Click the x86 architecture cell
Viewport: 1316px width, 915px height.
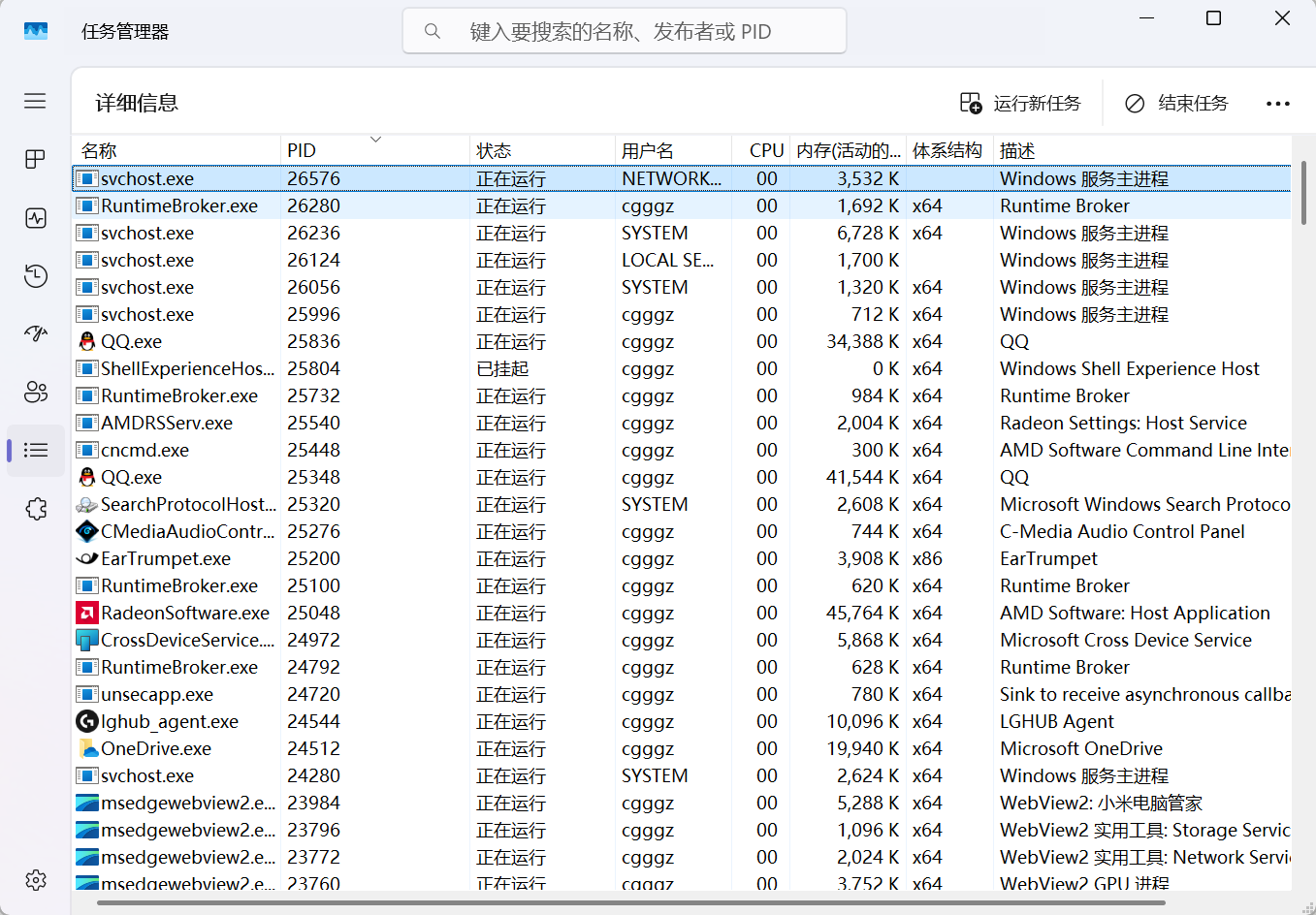coord(927,558)
